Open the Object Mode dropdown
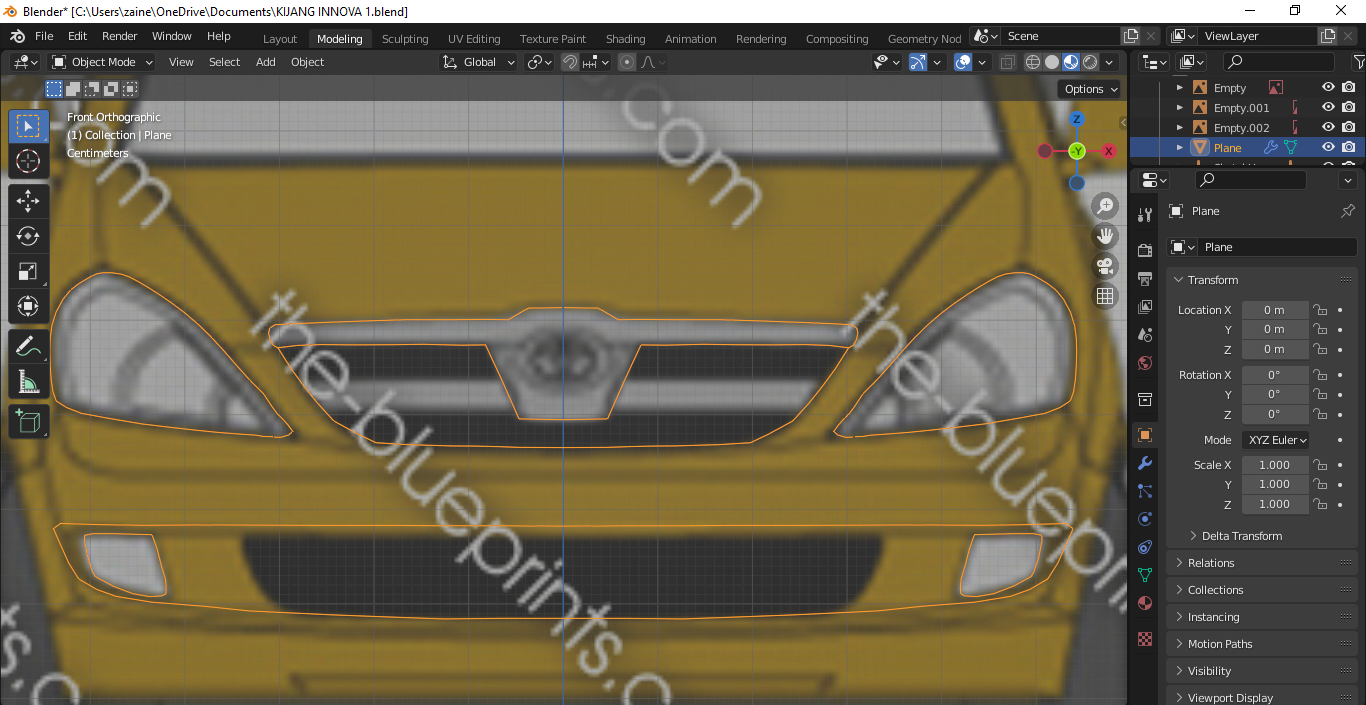This screenshot has height=705, width=1366. point(103,62)
